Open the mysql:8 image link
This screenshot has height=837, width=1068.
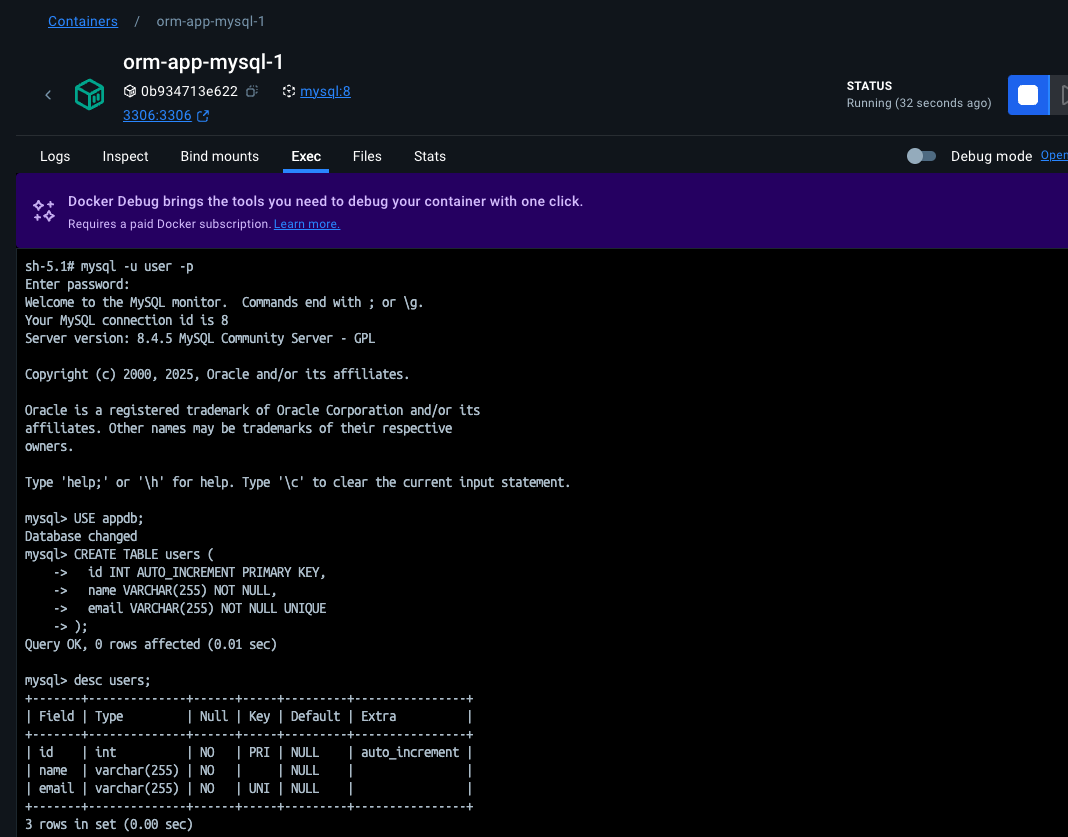tap(326, 91)
